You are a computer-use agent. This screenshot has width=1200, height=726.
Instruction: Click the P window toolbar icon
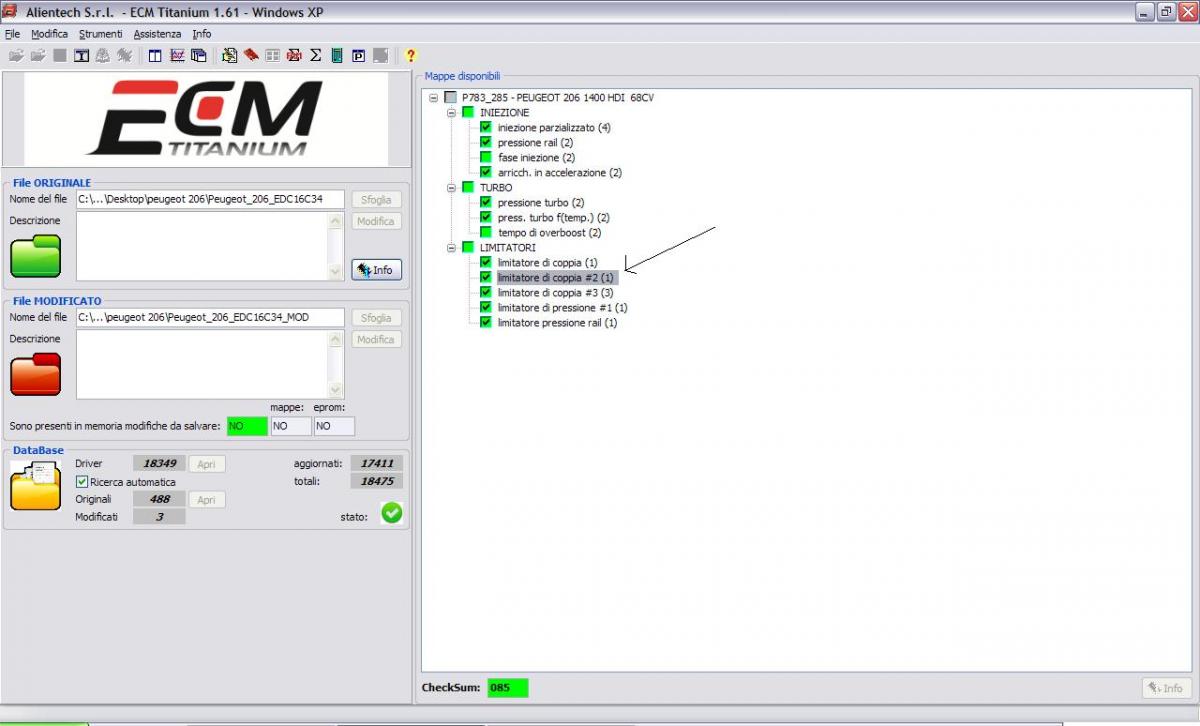pyautogui.click(x=359, y=56)
